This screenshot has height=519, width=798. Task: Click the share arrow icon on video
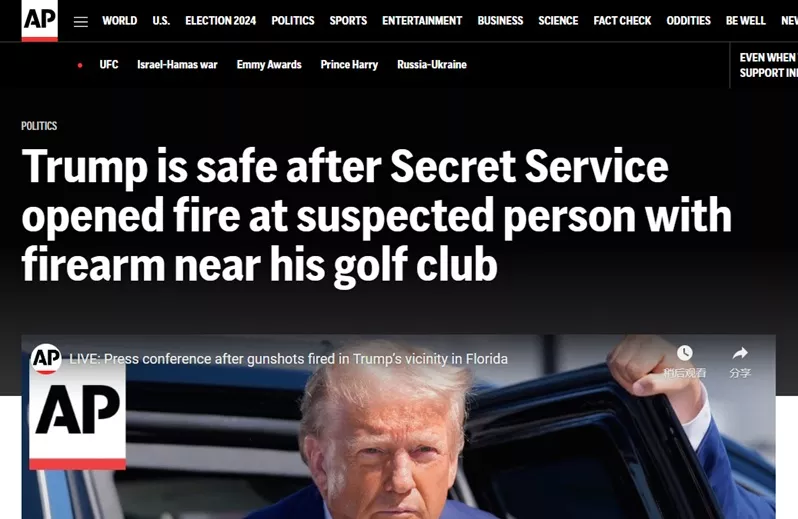[740, 353]
